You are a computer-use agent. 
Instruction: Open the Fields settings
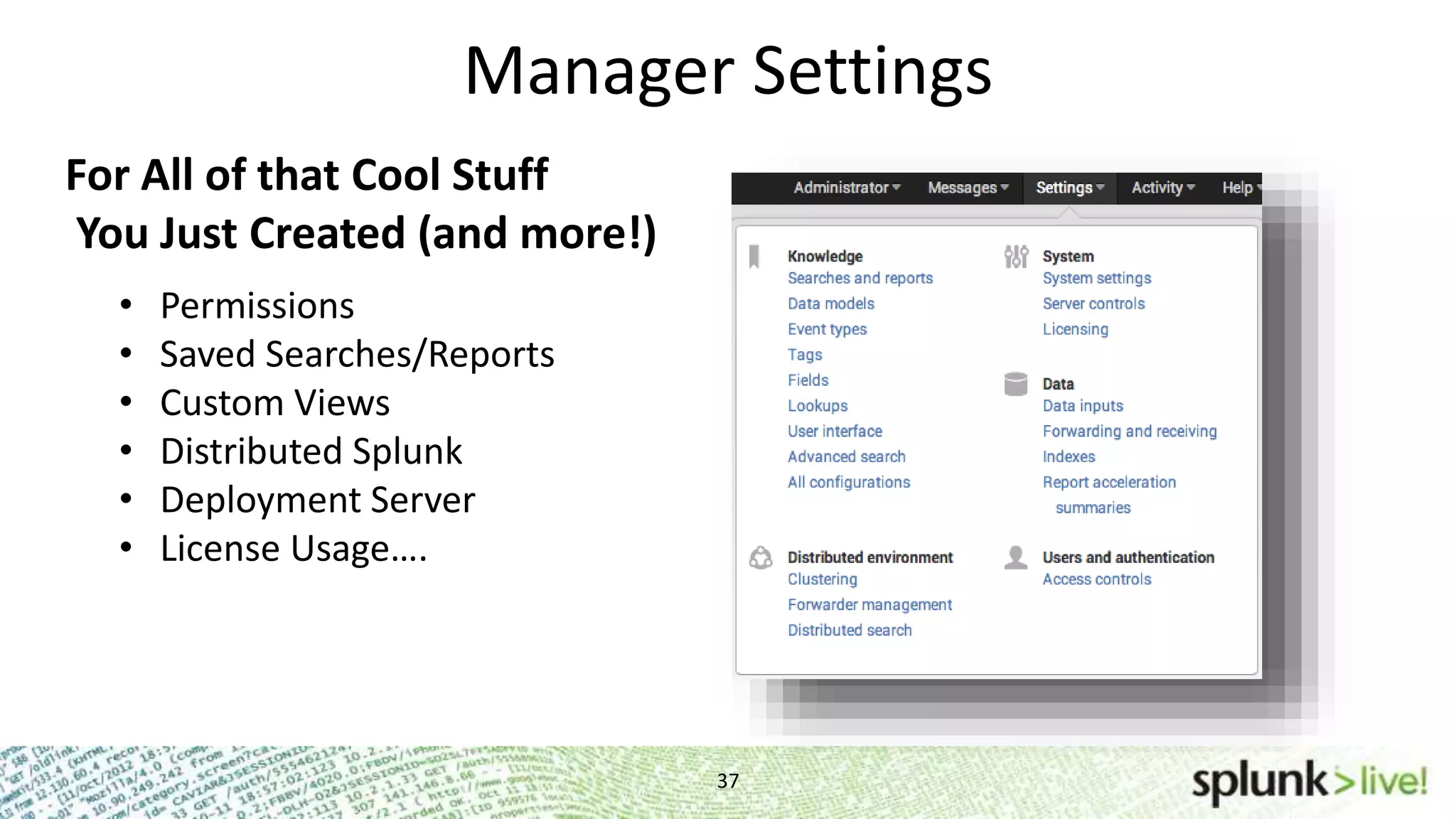pyautogui.click(x=808, y=380)
